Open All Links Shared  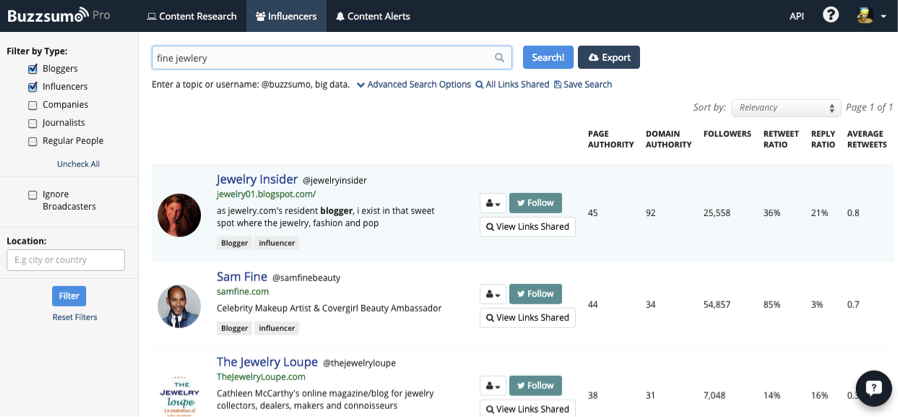pos(513,85)
